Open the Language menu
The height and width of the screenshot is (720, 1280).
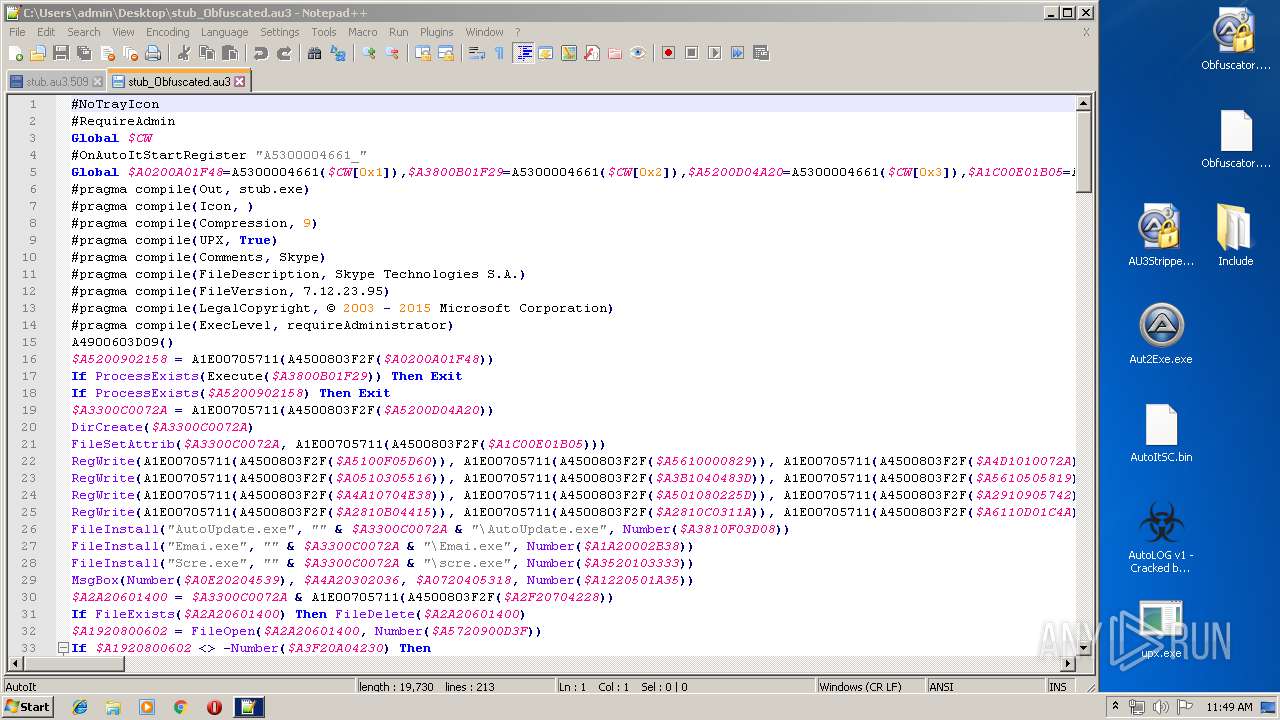224,32
